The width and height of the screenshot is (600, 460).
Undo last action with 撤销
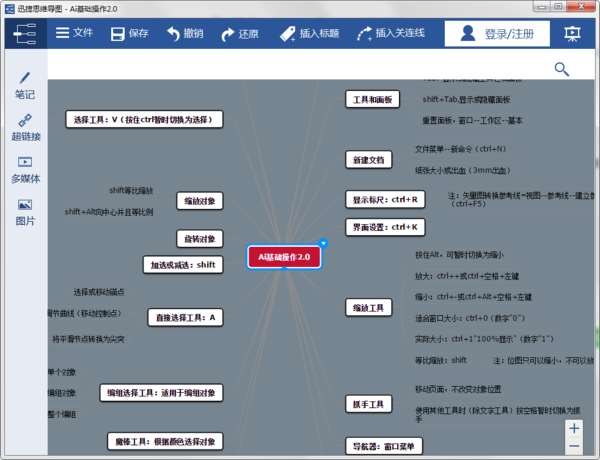point(185,34)
